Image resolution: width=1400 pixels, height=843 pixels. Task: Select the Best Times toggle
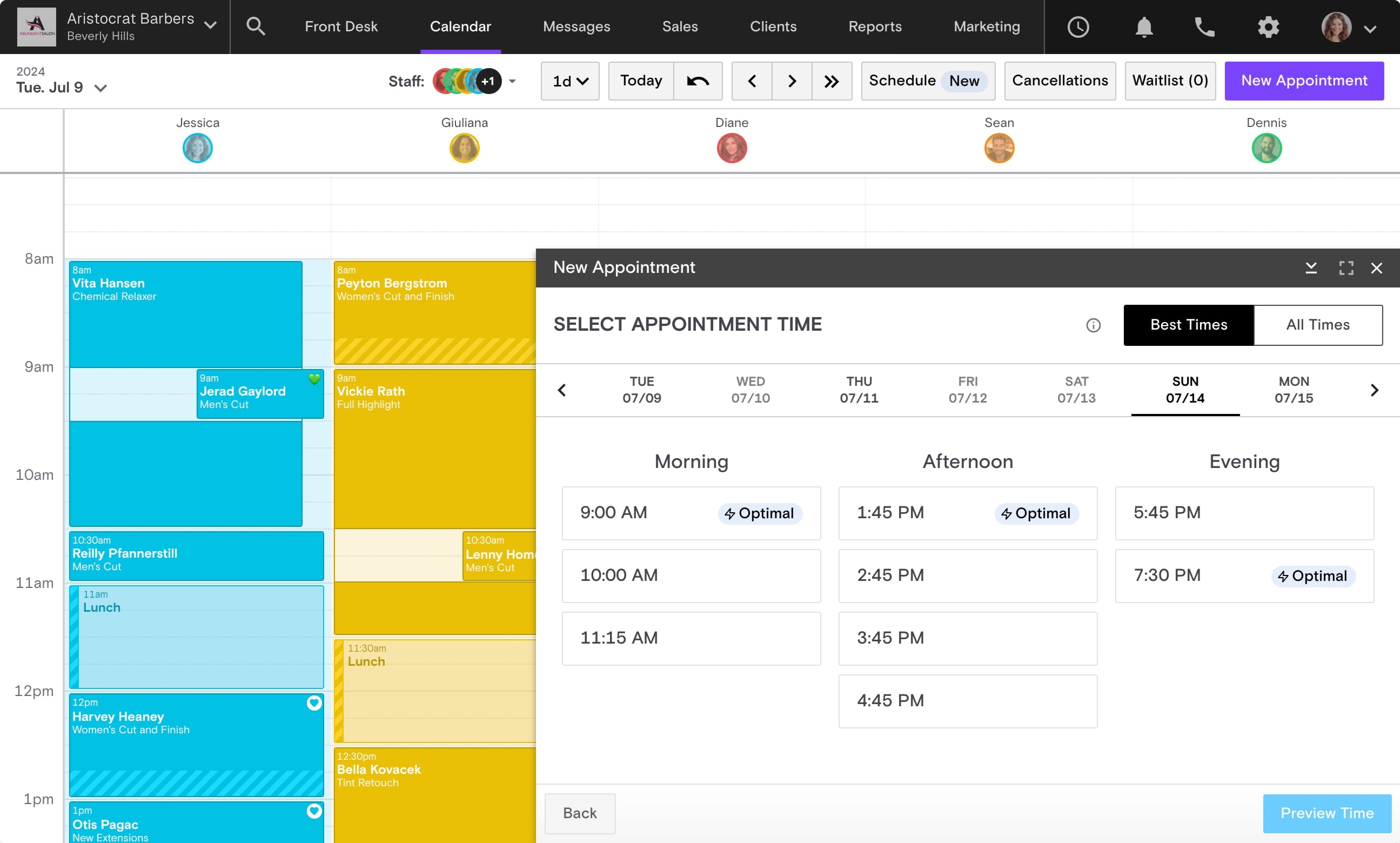[1188, 325]
